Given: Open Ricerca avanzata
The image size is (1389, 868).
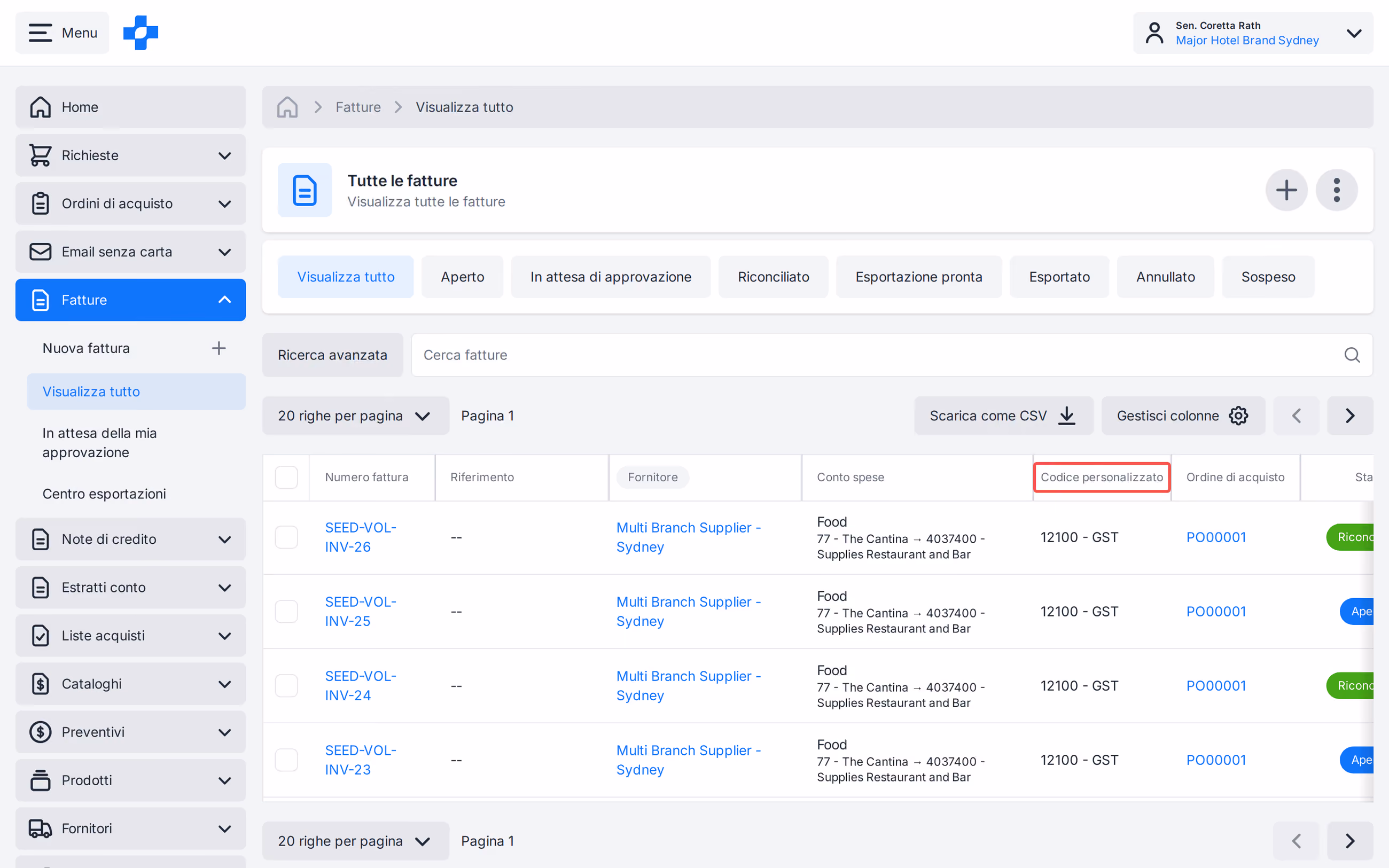Looking at the screenshot, I should point(332,355).
